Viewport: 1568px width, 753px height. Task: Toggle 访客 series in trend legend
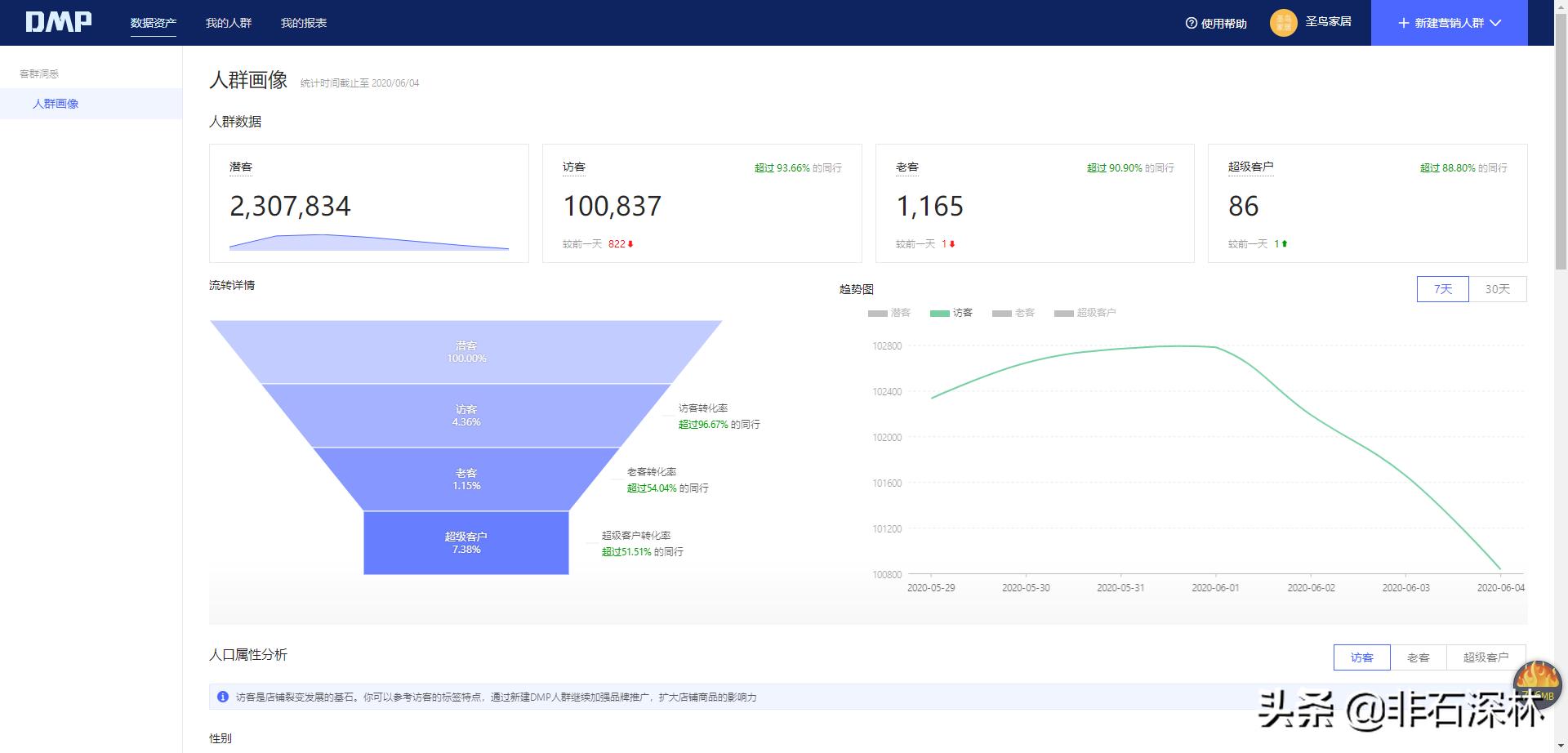tap(951, 313)
